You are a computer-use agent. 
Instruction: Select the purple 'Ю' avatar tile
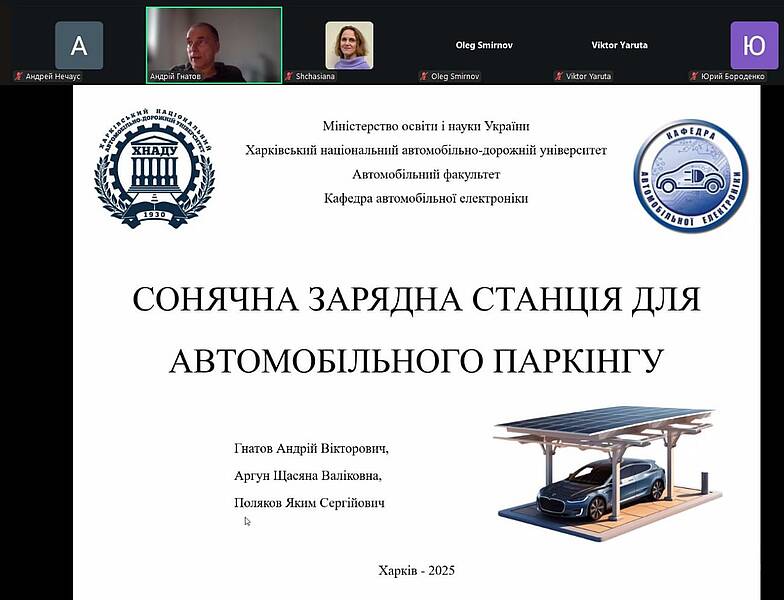click(754, 45)
